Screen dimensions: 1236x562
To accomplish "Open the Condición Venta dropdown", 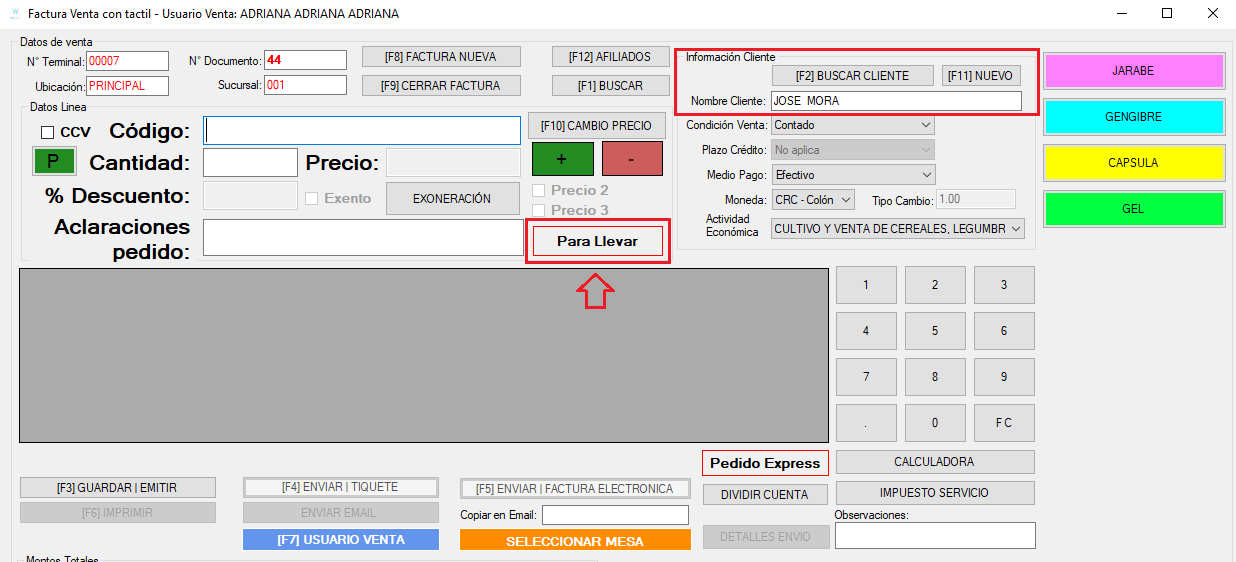I will pos(852,125).
